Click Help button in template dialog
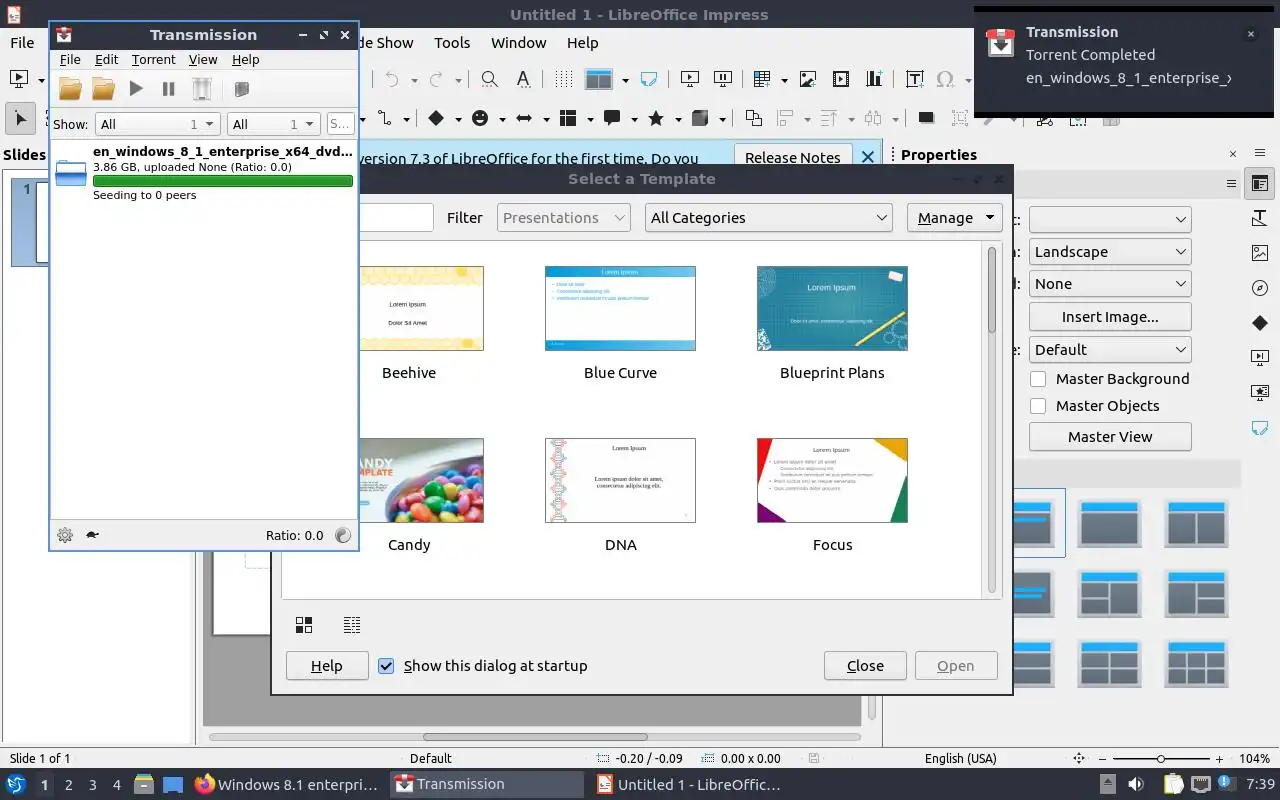 coord(327,666)
